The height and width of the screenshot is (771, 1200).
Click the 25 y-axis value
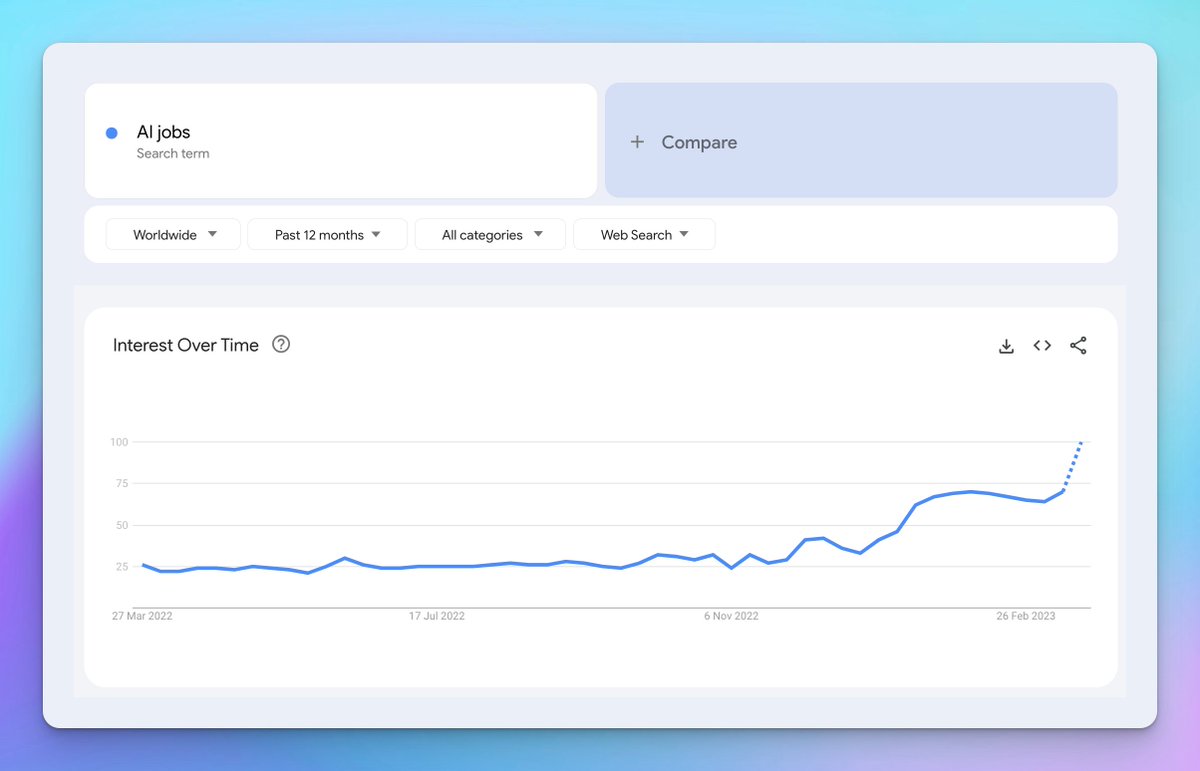[x=122, y=567]
